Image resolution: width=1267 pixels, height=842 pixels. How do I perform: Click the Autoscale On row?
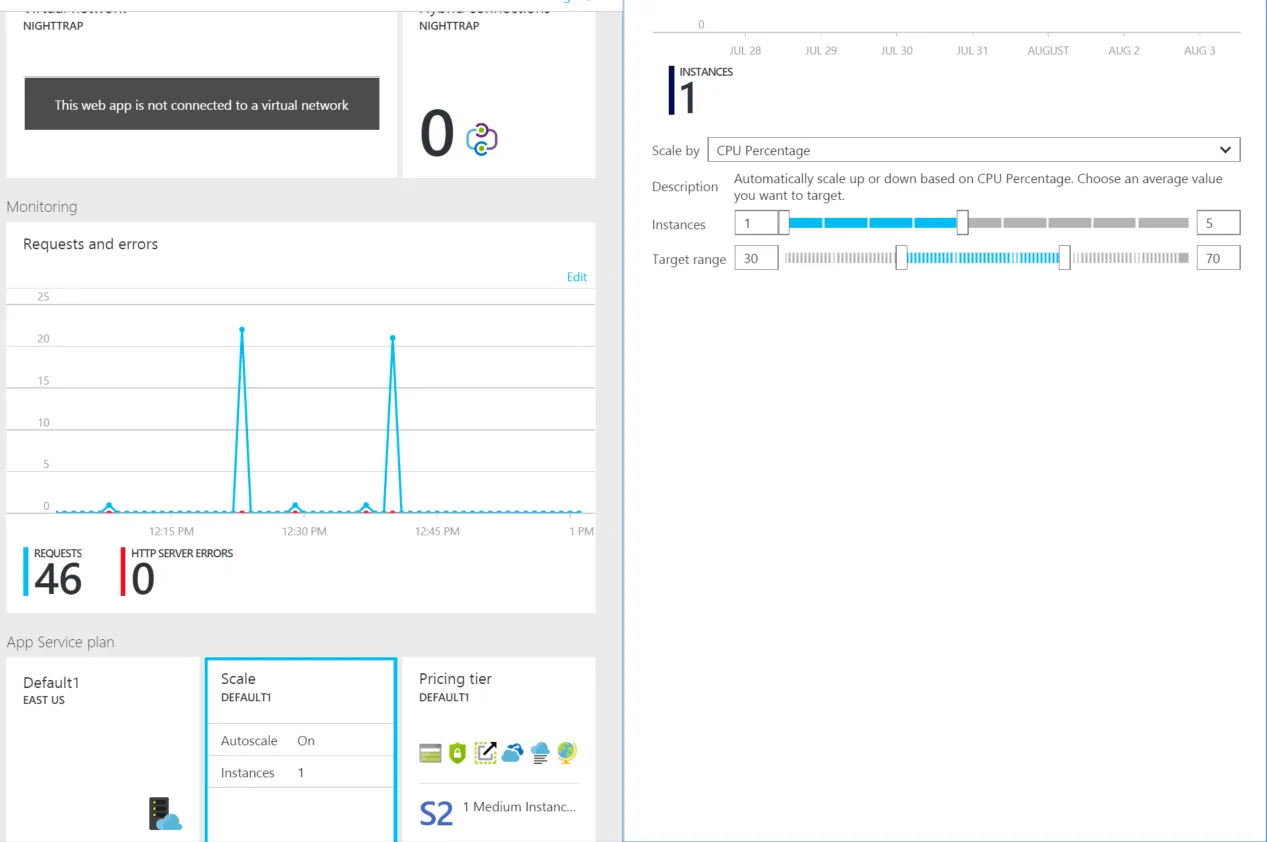click(x=301, y=740)
